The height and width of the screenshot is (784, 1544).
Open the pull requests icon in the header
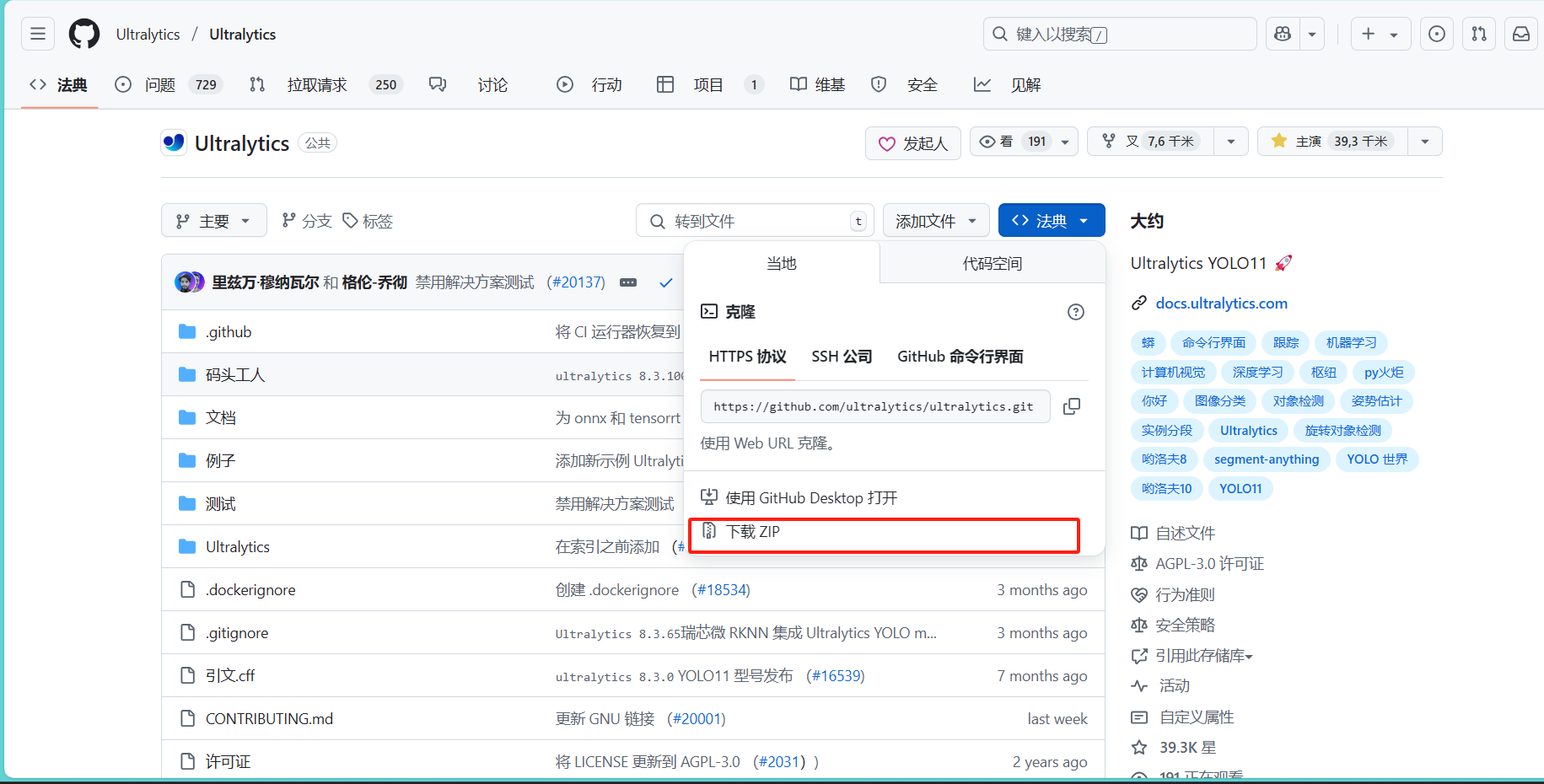click(x=1479, y=34)
